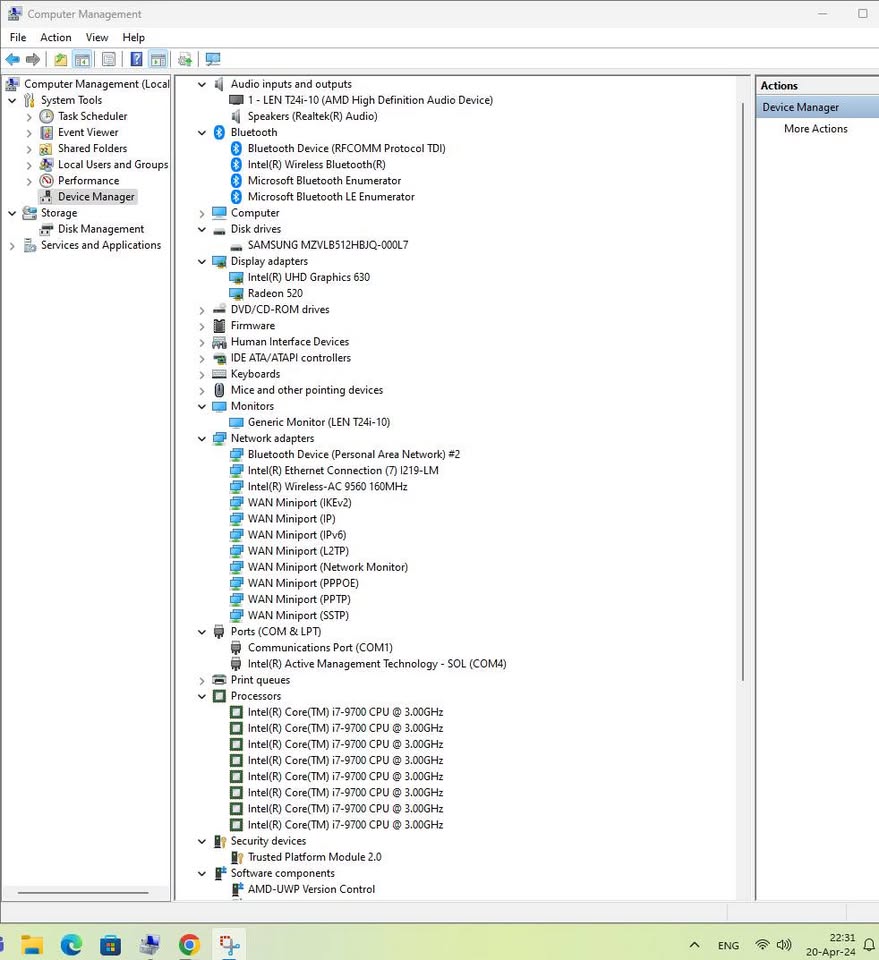Image resolution: width=879 pixels, height=960 pixels.
Task: Click the Computer Management (Local) root icon
Action: pos(13,84)
